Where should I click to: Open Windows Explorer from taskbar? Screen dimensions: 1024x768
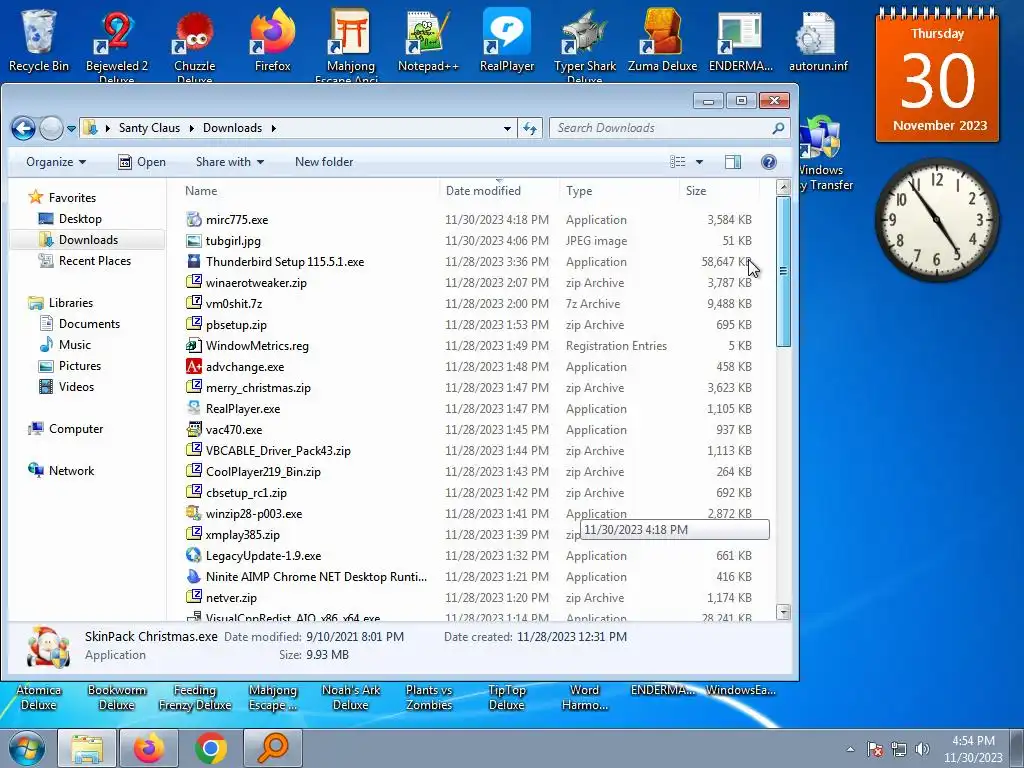[87, 748]
